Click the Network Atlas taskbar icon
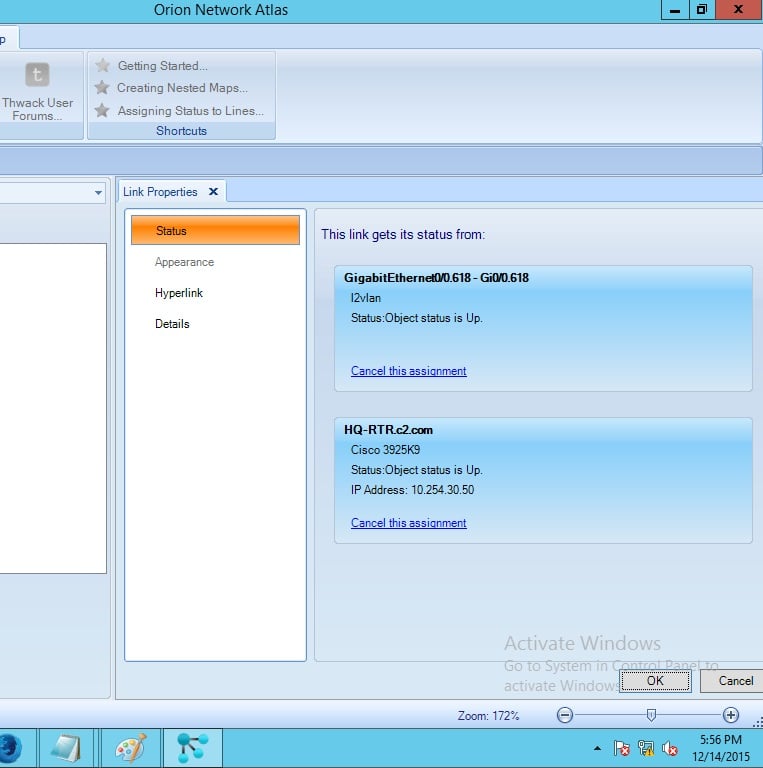Image resolution: width=763 pixels, height=768 pixels. point(192,748)
